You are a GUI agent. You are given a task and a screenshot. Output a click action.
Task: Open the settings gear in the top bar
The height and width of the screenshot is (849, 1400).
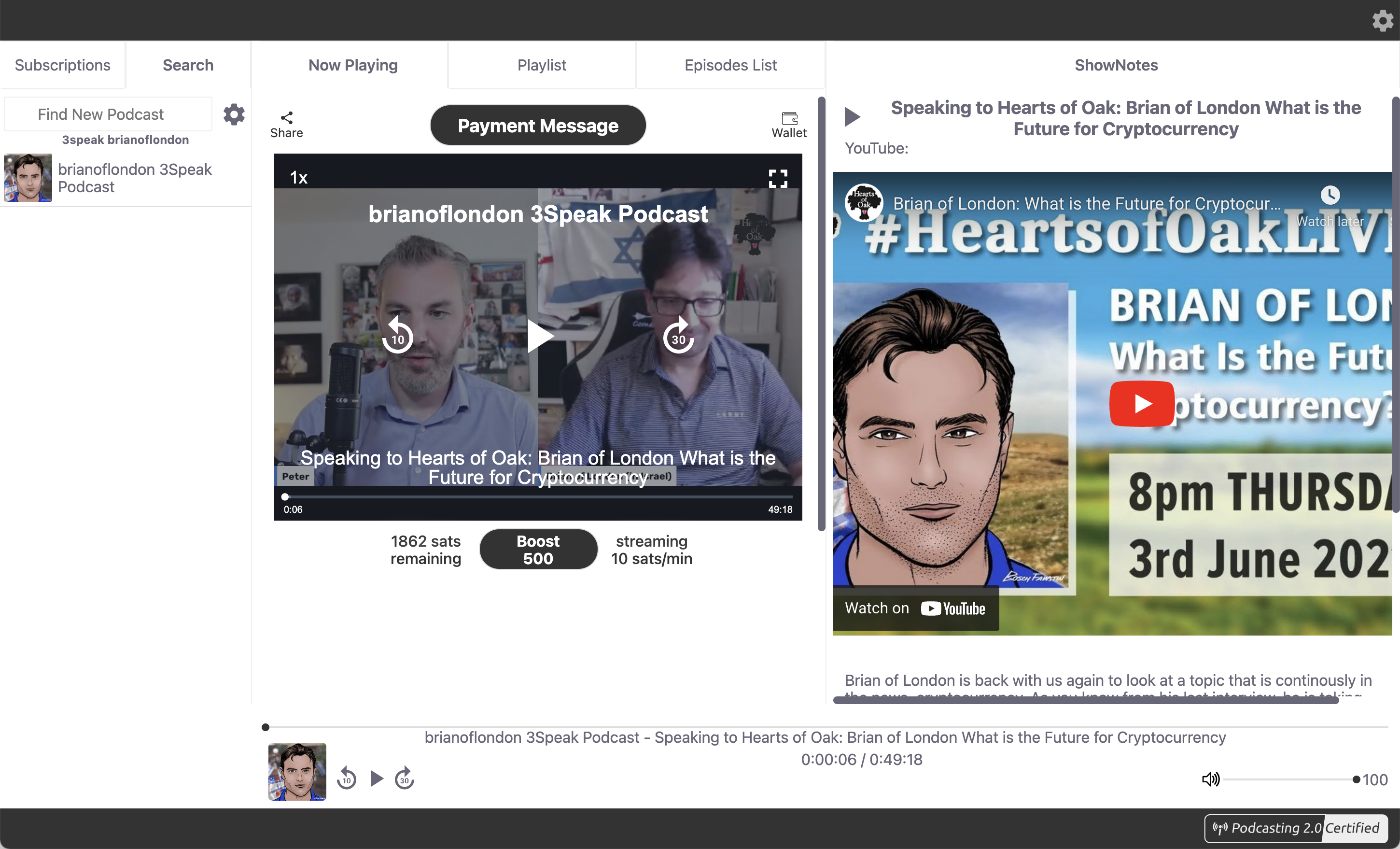(x=1383, y=20)
